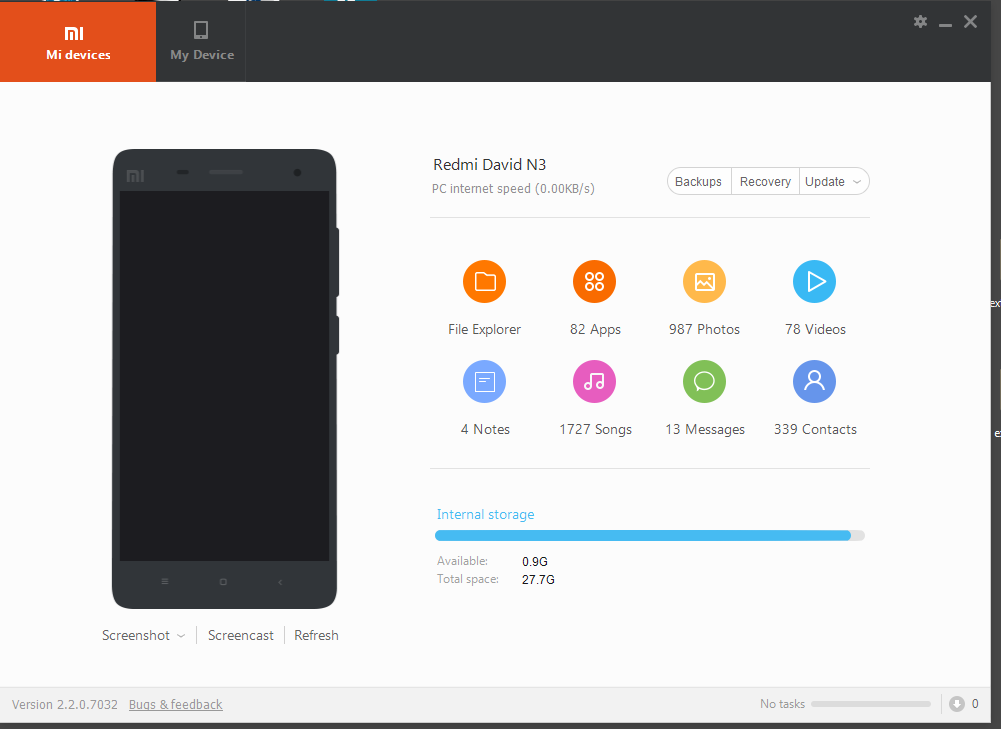Click the No tasks progress bar
This screenshot has height=729, width=1001.
pos(871,704)
